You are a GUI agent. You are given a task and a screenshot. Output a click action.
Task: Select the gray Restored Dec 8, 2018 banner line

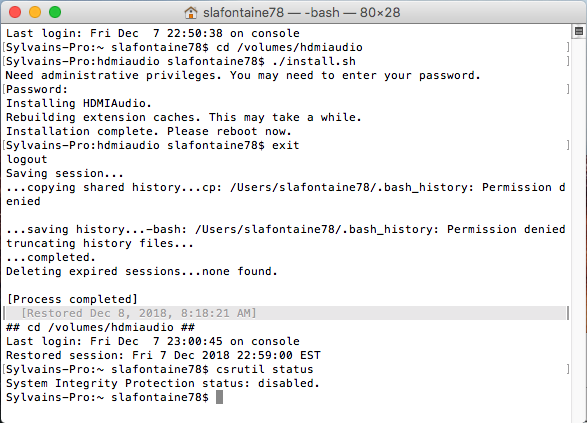pyautogui.click(x=285, y=313)
